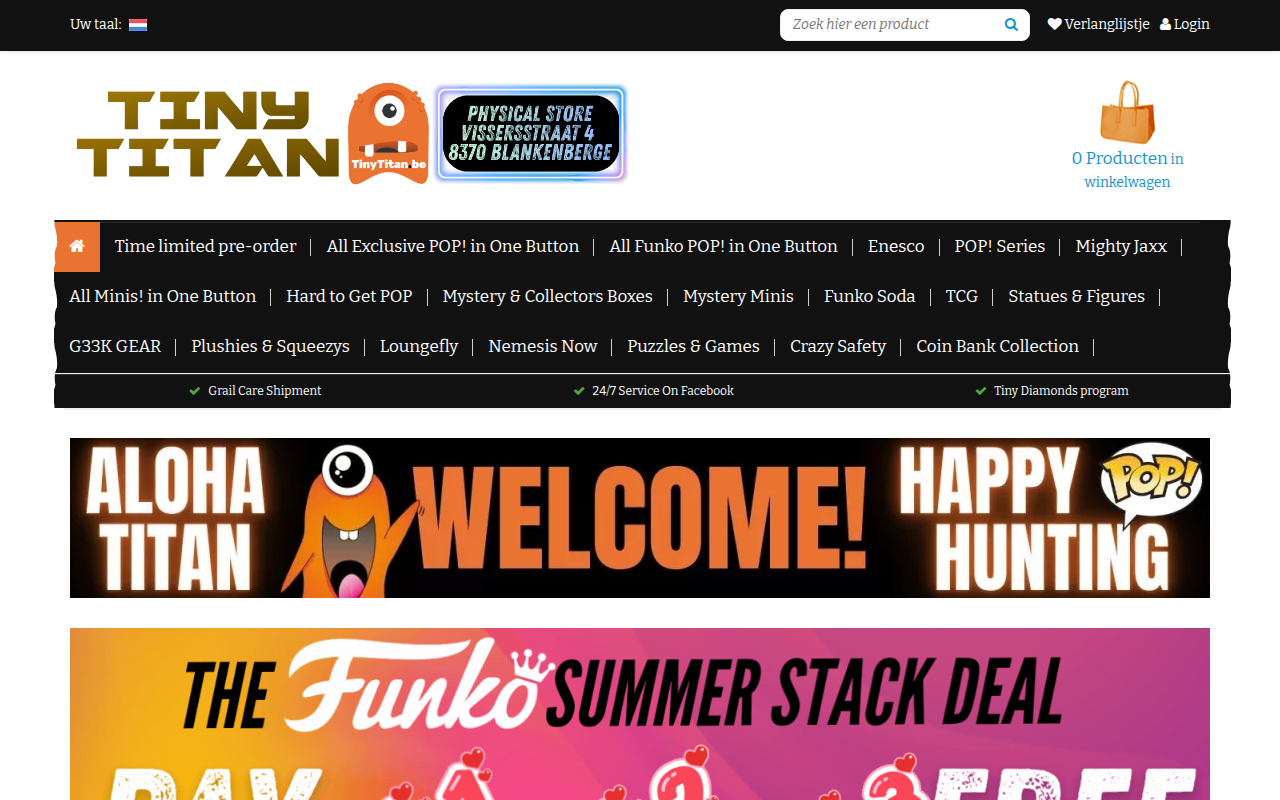Open Plushies & Squeezys category

pyautogui.click(x=271, y=346)
